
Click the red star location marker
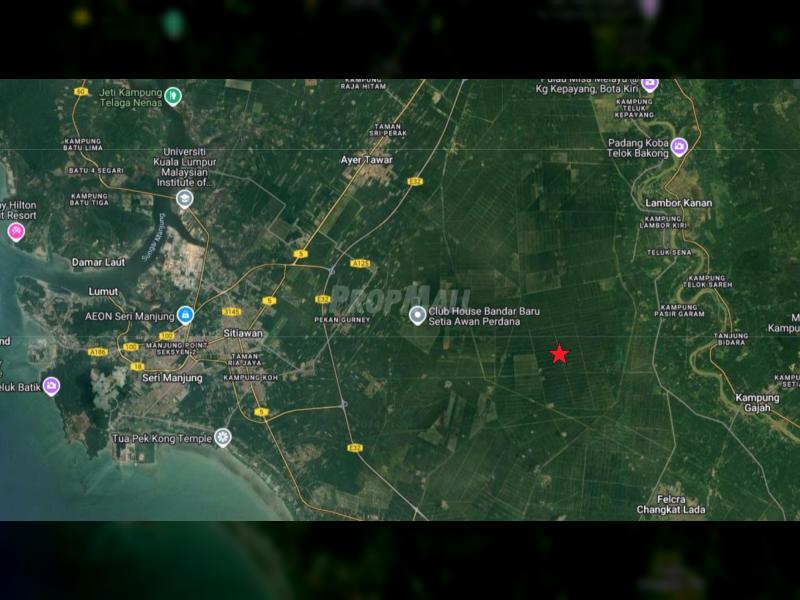(x=559, y=354)
